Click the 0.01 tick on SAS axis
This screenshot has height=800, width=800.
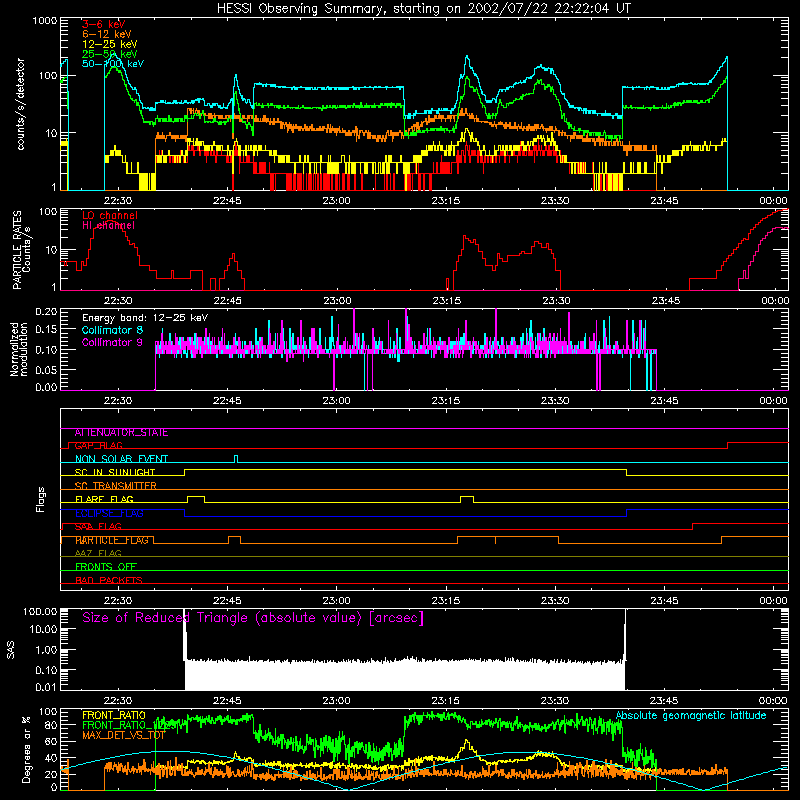point(46,687)
